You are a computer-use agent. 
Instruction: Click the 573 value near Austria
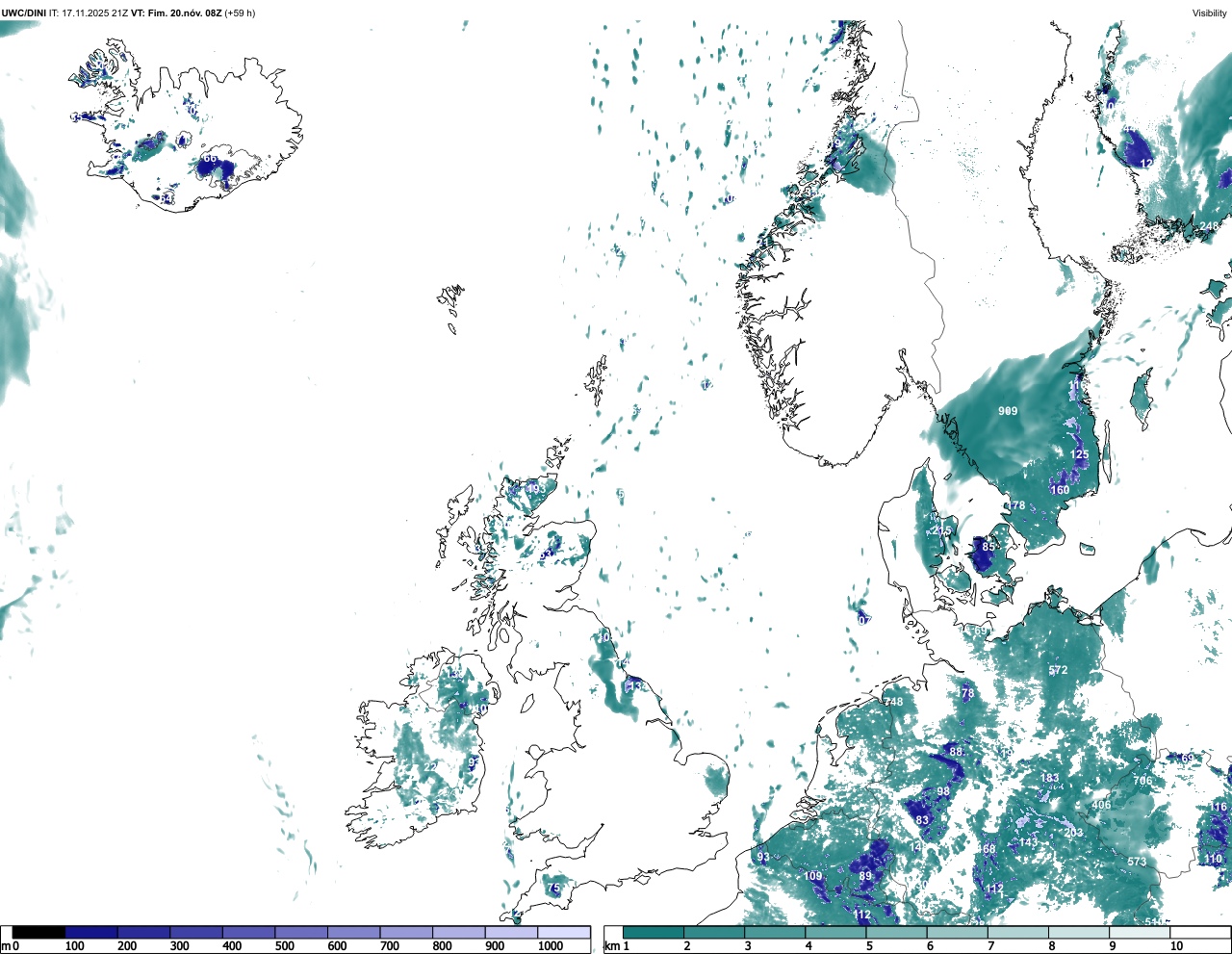[x=1137, y=862]
